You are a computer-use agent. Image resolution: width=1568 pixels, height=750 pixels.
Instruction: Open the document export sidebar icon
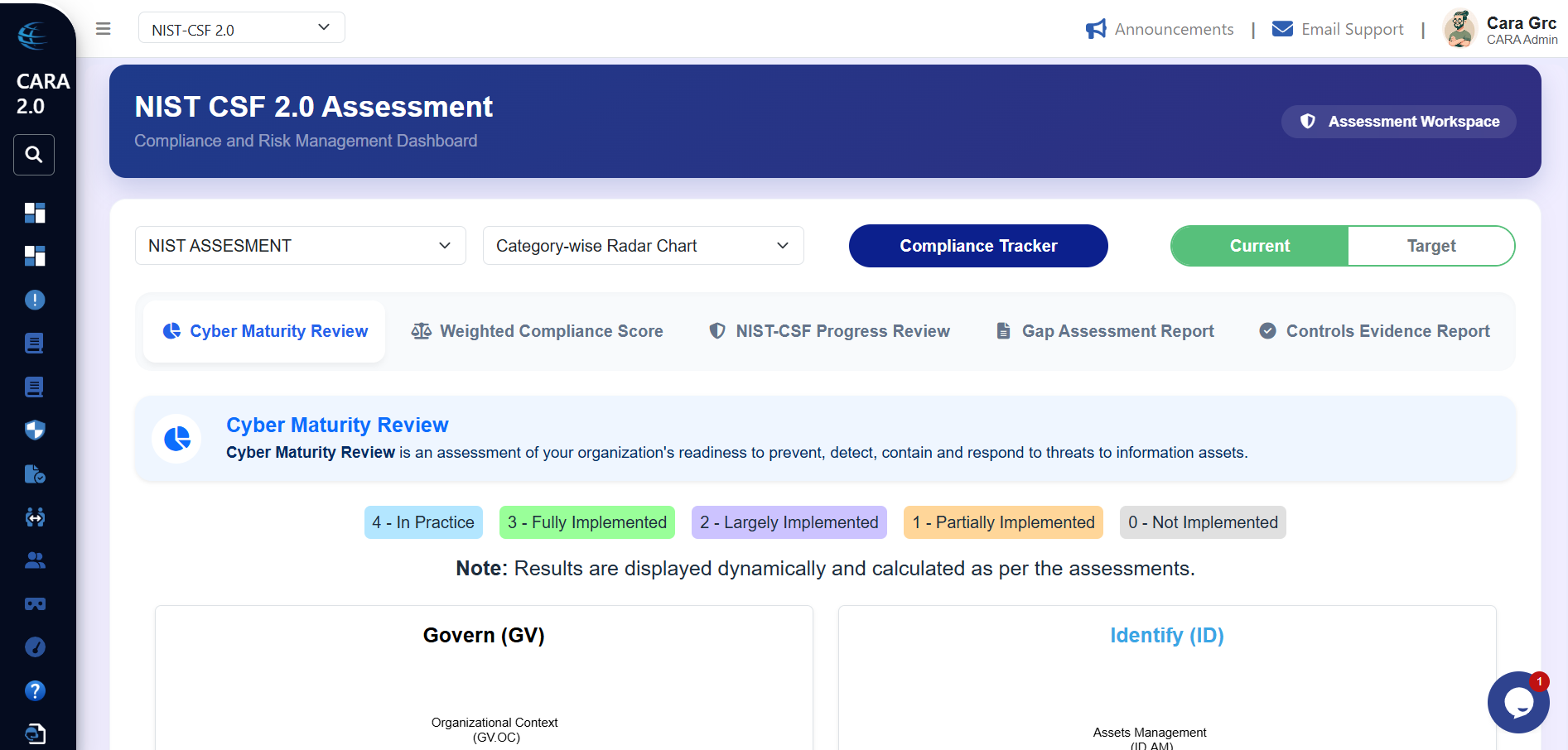point(35,733)
